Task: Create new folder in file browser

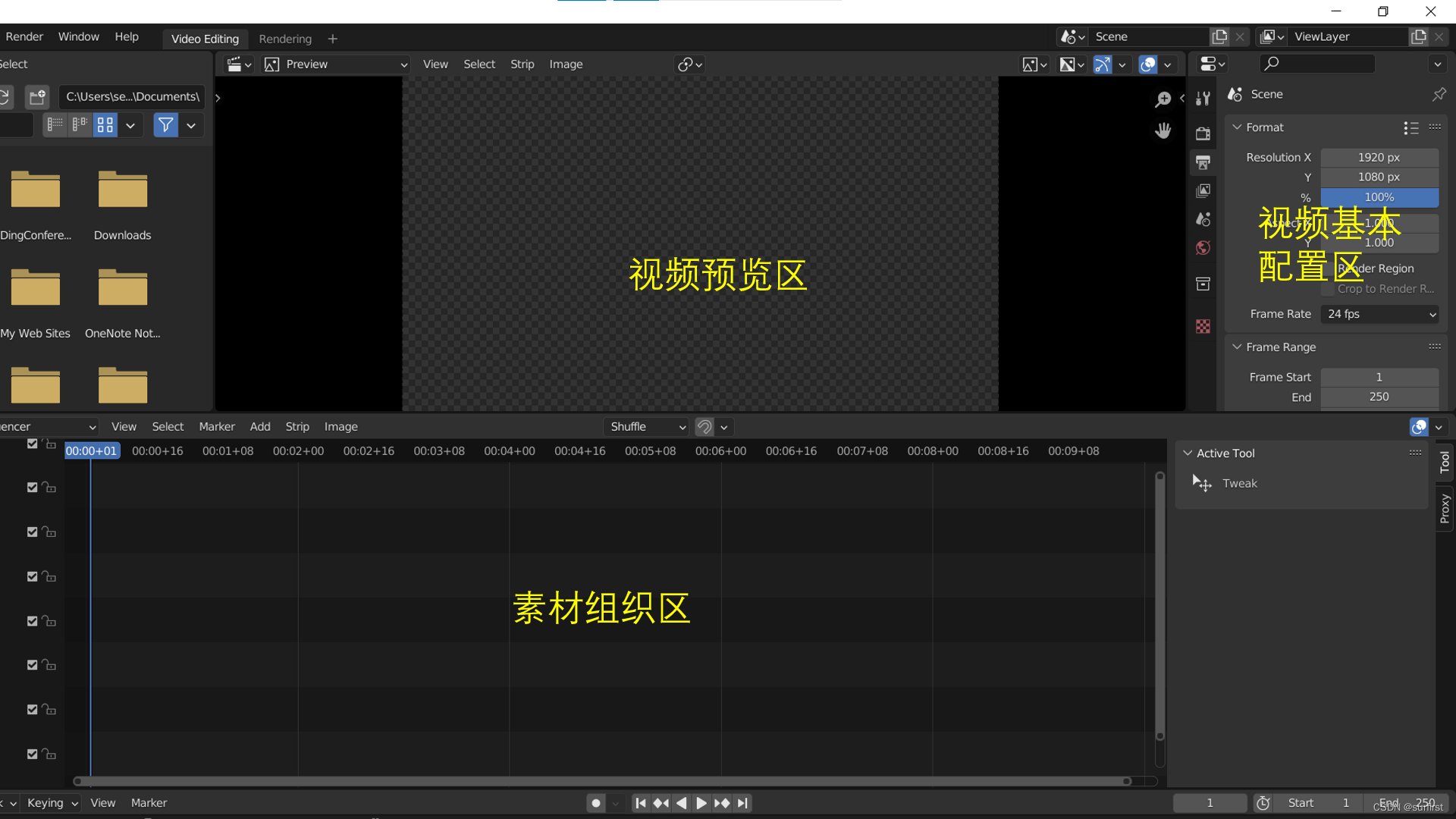Action: 37,96
